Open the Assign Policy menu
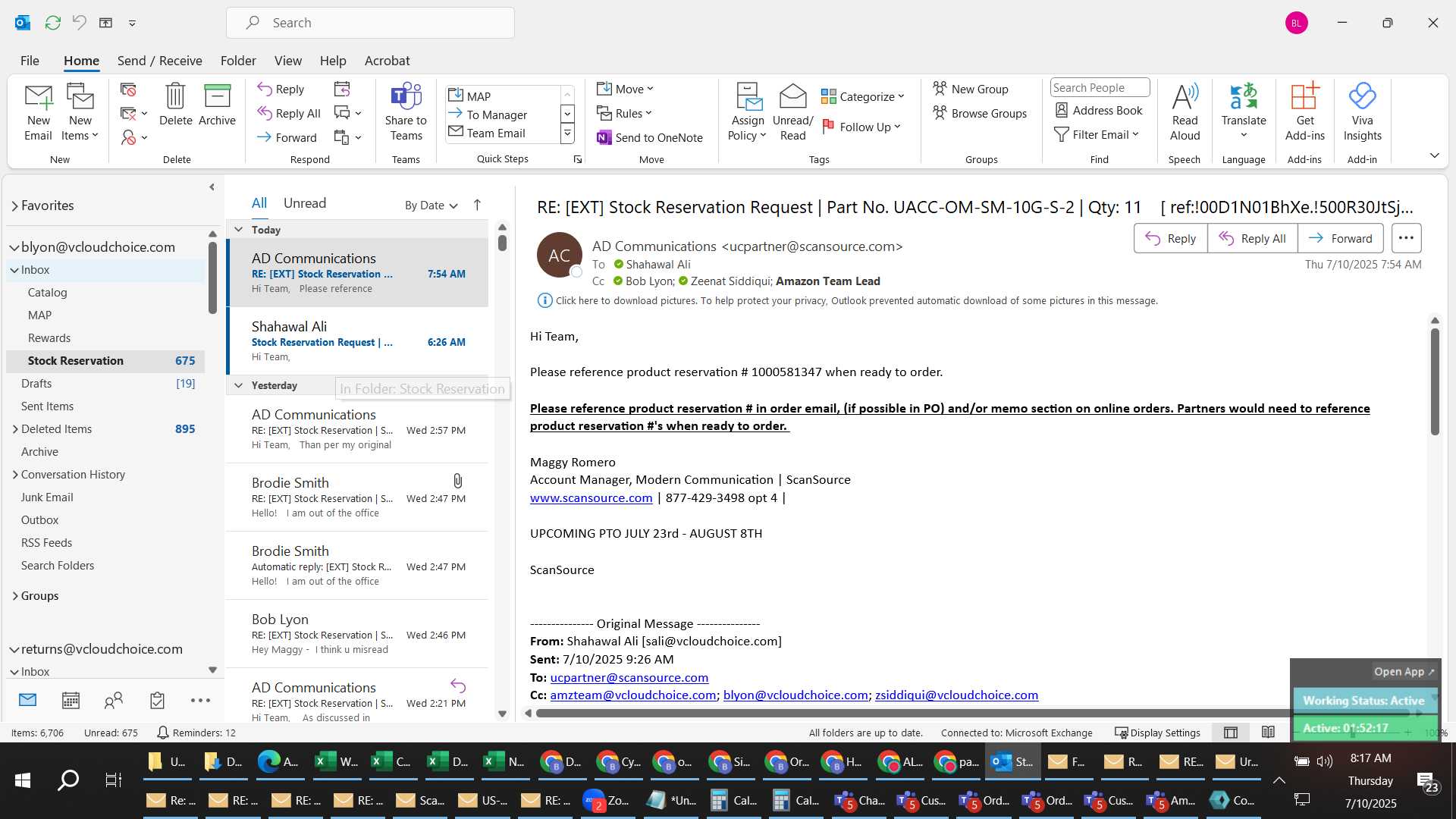 pos(747,112)
